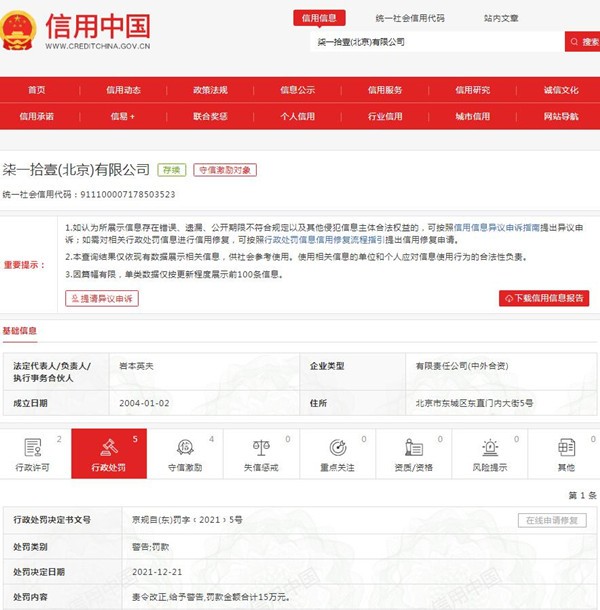The width and height of the screenshot is (600, 610).
Task: Click the 第 1 条 record indicator
Action: [582, 495]
